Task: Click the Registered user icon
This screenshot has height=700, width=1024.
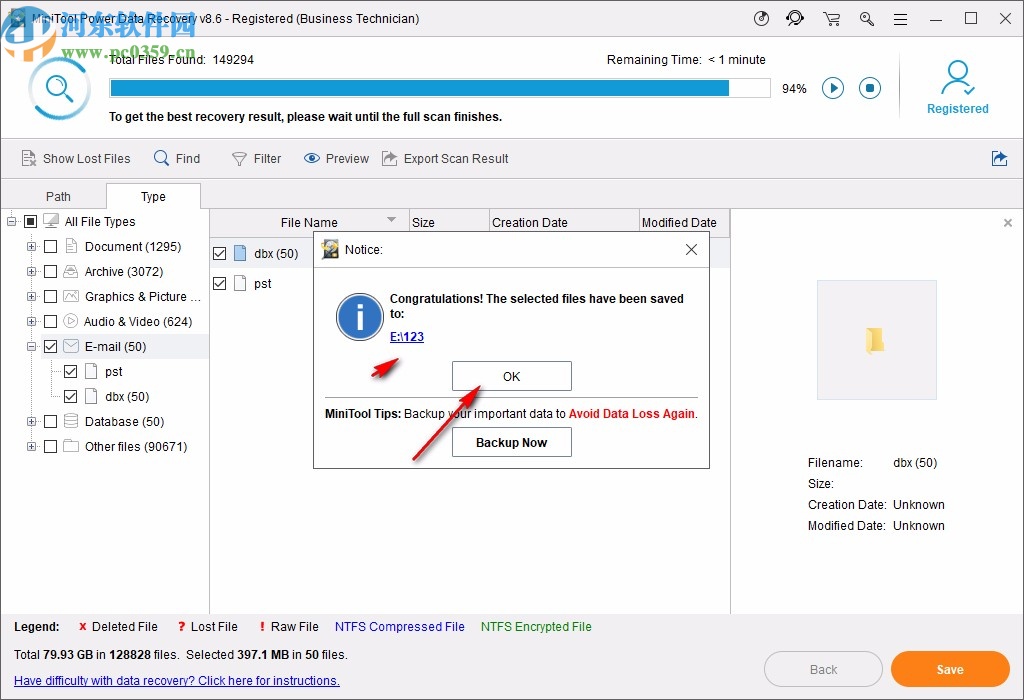Action: (957, 78)
